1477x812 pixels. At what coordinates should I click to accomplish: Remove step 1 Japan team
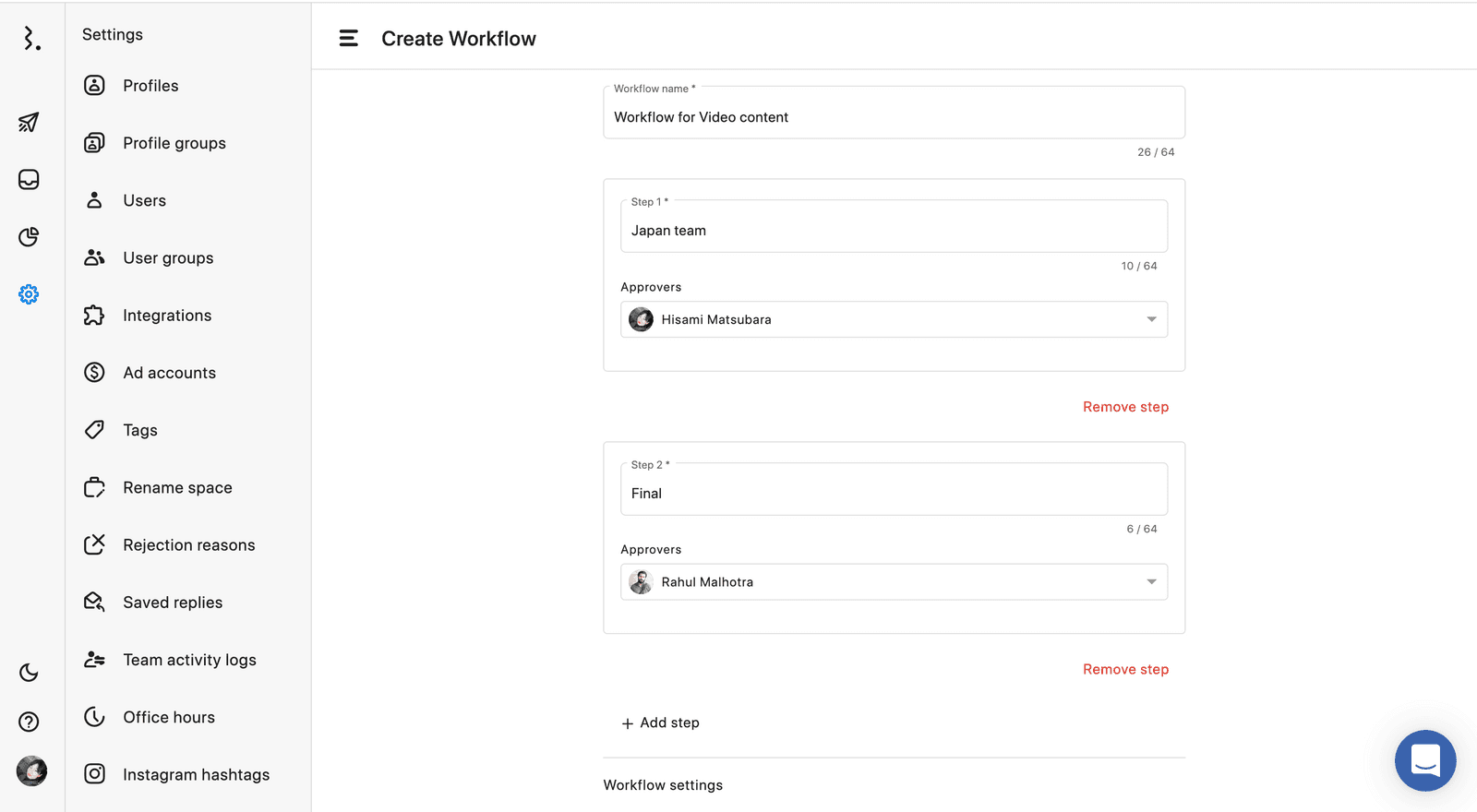coord(1125,407)
